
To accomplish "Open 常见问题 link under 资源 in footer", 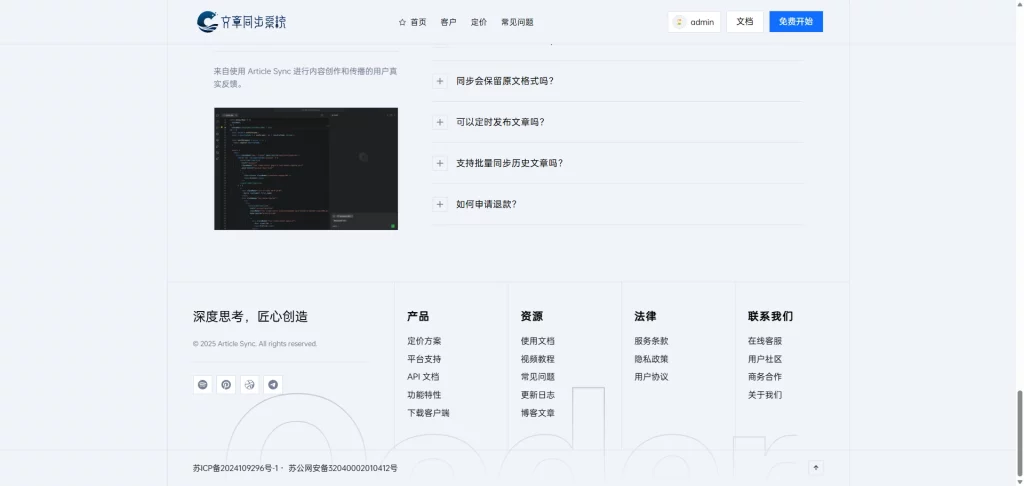I will coord(537,377).
